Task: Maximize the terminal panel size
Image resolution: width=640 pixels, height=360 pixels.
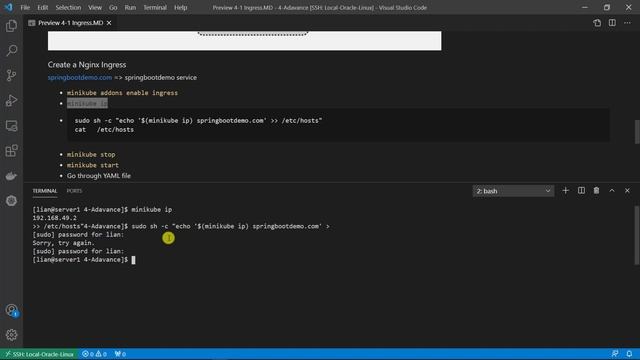Action: (612, 191)
